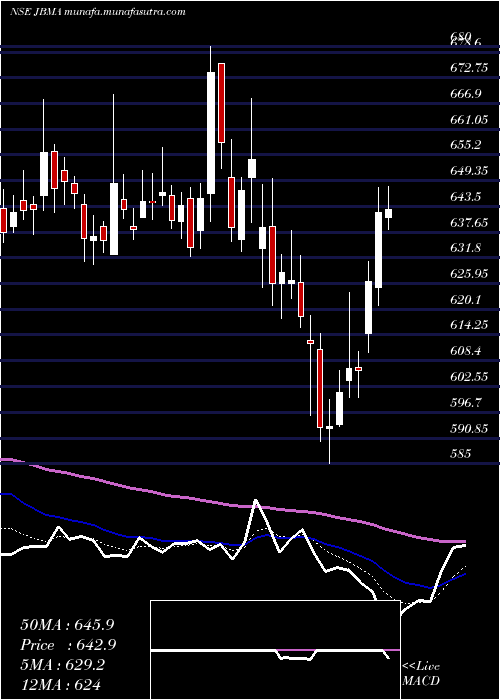The width and height of the screenshot is (500, 700).
Task: Click the 602.55 price axis label
Action: pyautogui.click(x=469, y=377)
